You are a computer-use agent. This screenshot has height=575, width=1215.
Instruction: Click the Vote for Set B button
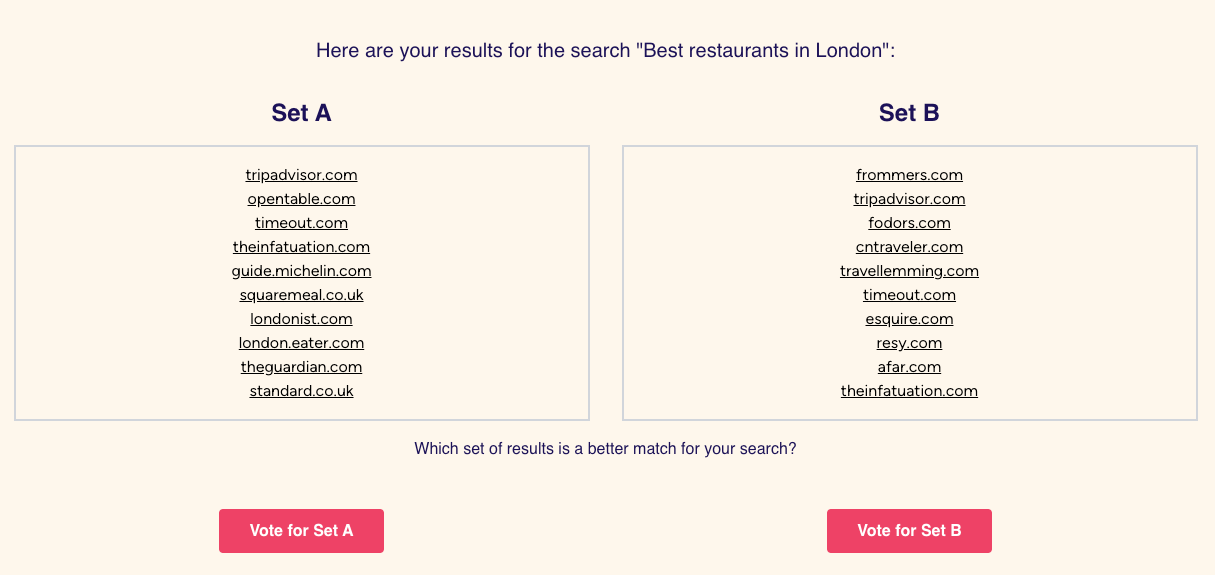point(909,531)
